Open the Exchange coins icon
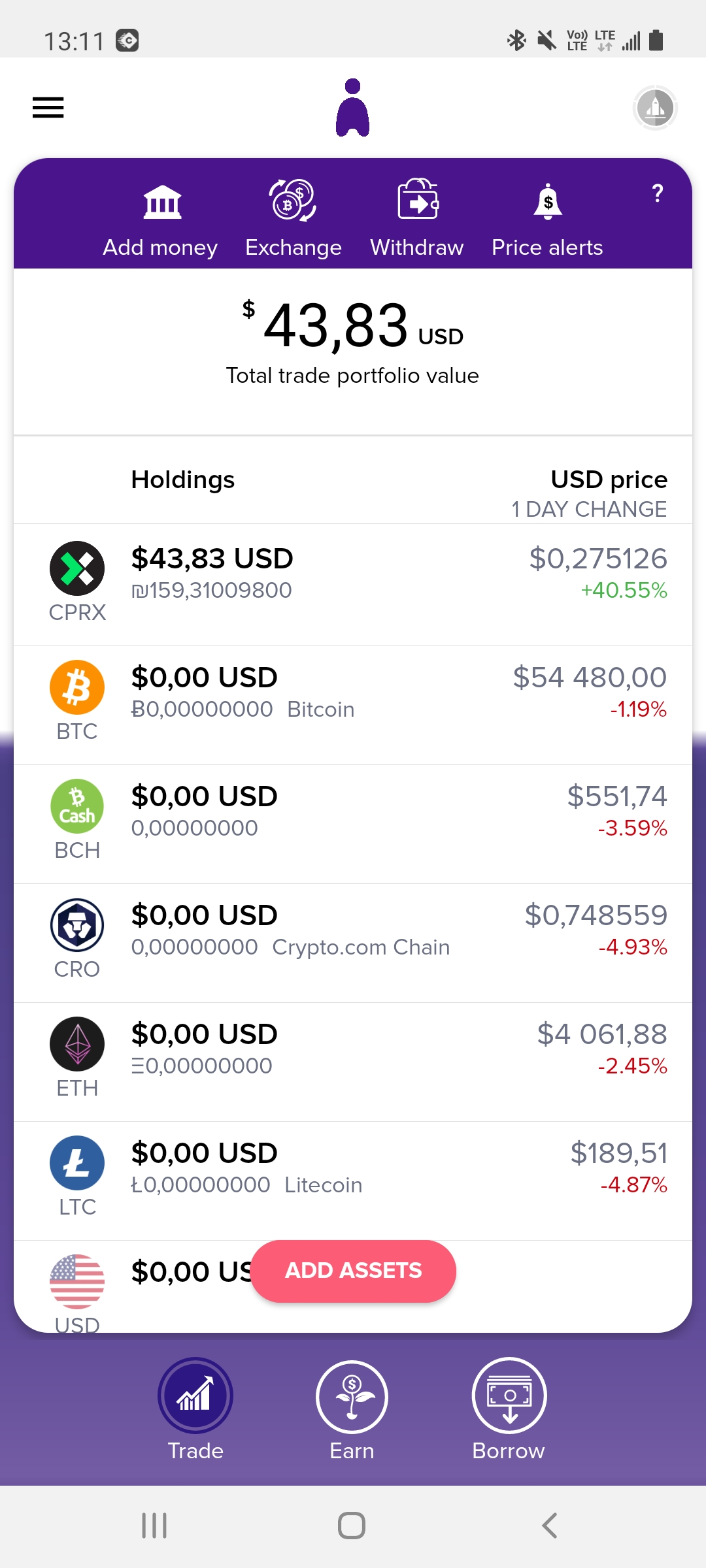 [293, 200]
